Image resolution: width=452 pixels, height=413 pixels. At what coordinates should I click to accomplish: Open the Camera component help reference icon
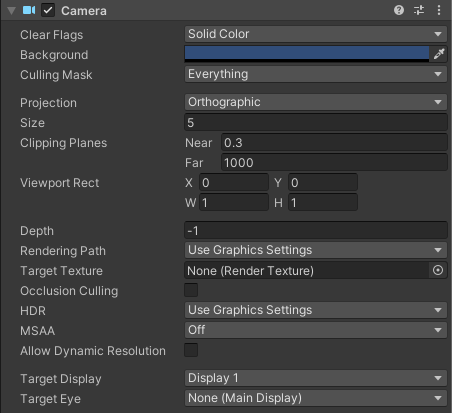tap(399, 10)
